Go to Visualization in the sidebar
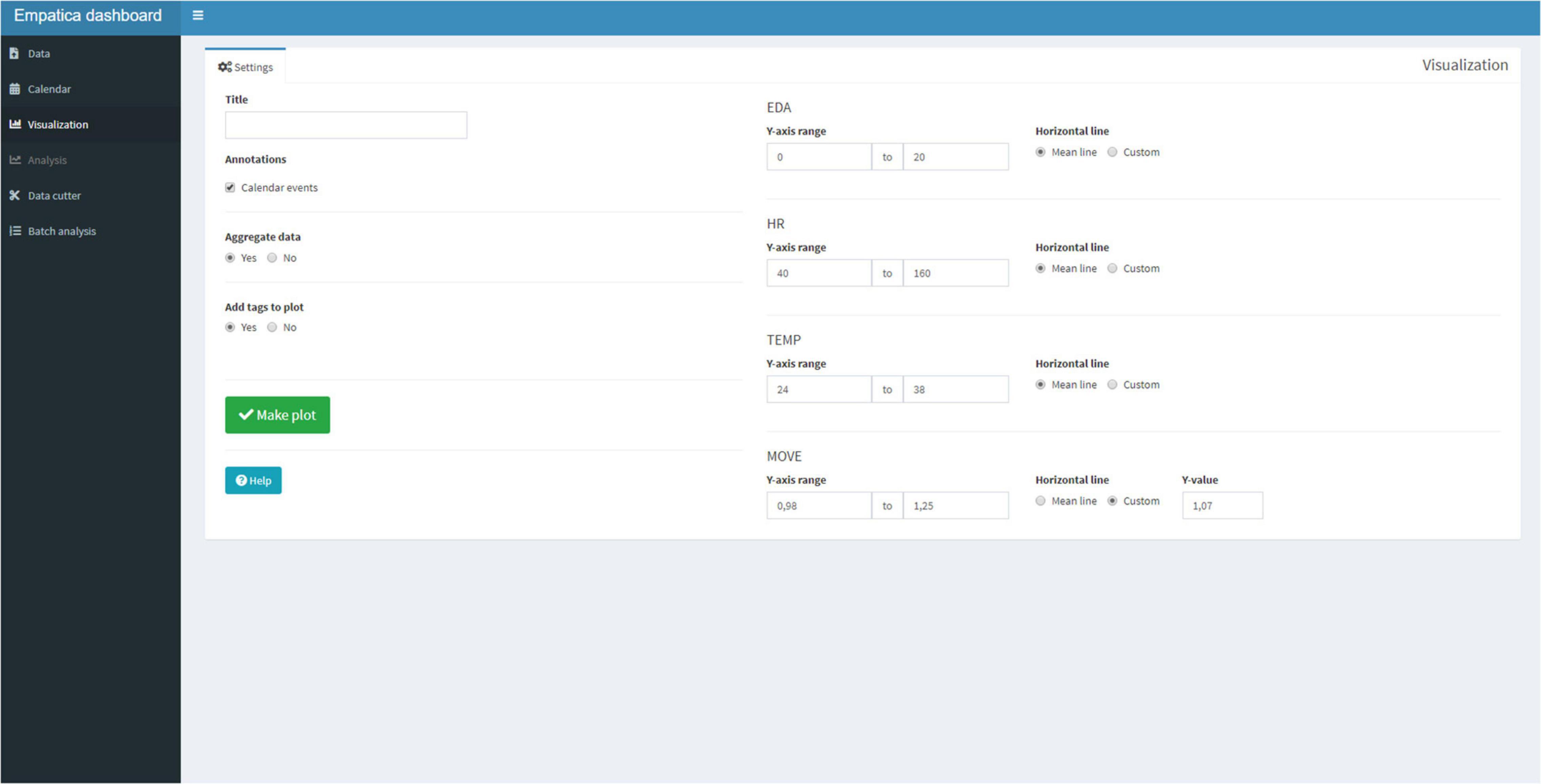The image size is (1541, 784). (90, 124)
